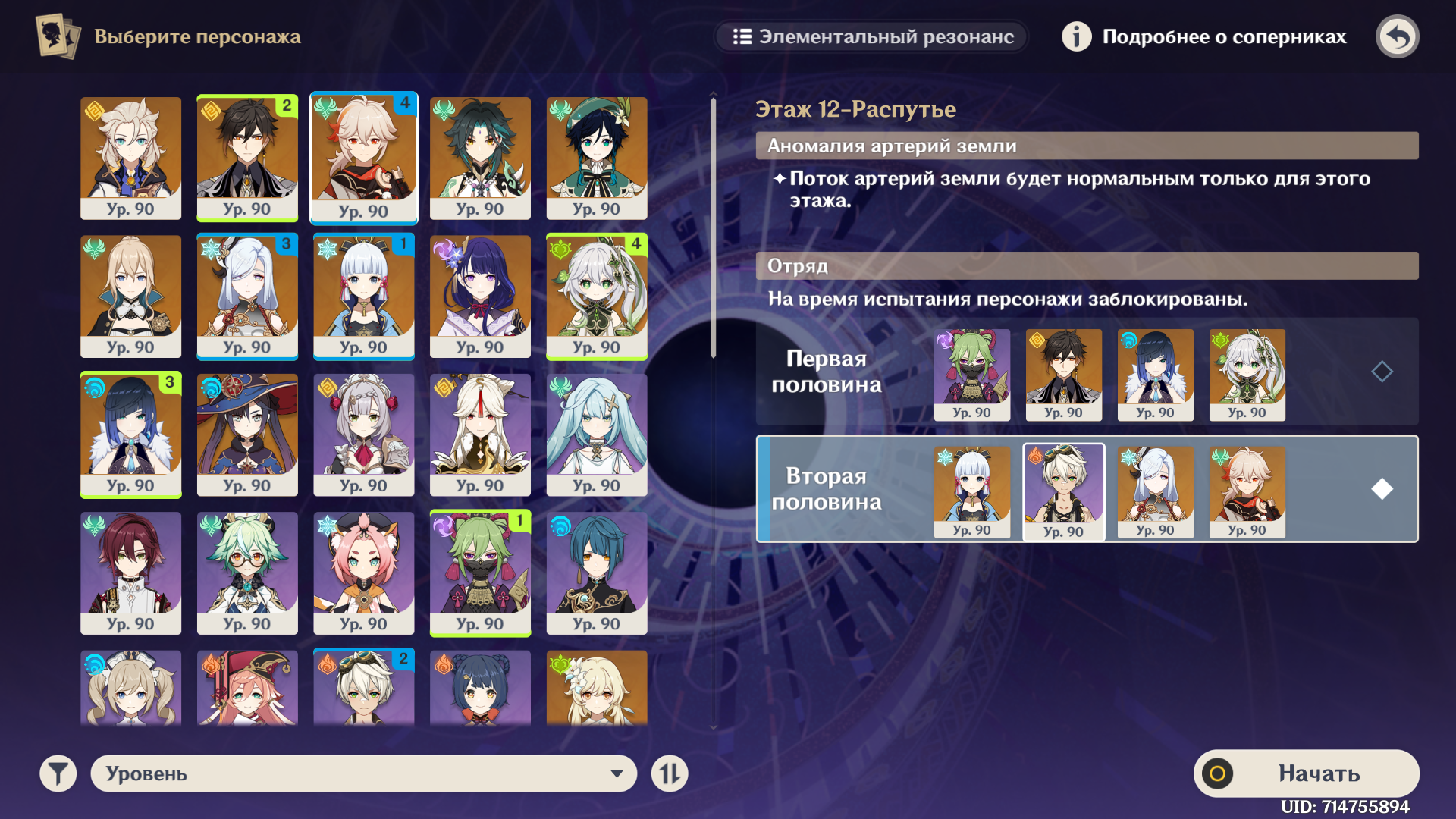Click pyro character in second team

click(x=1063, y=492)
